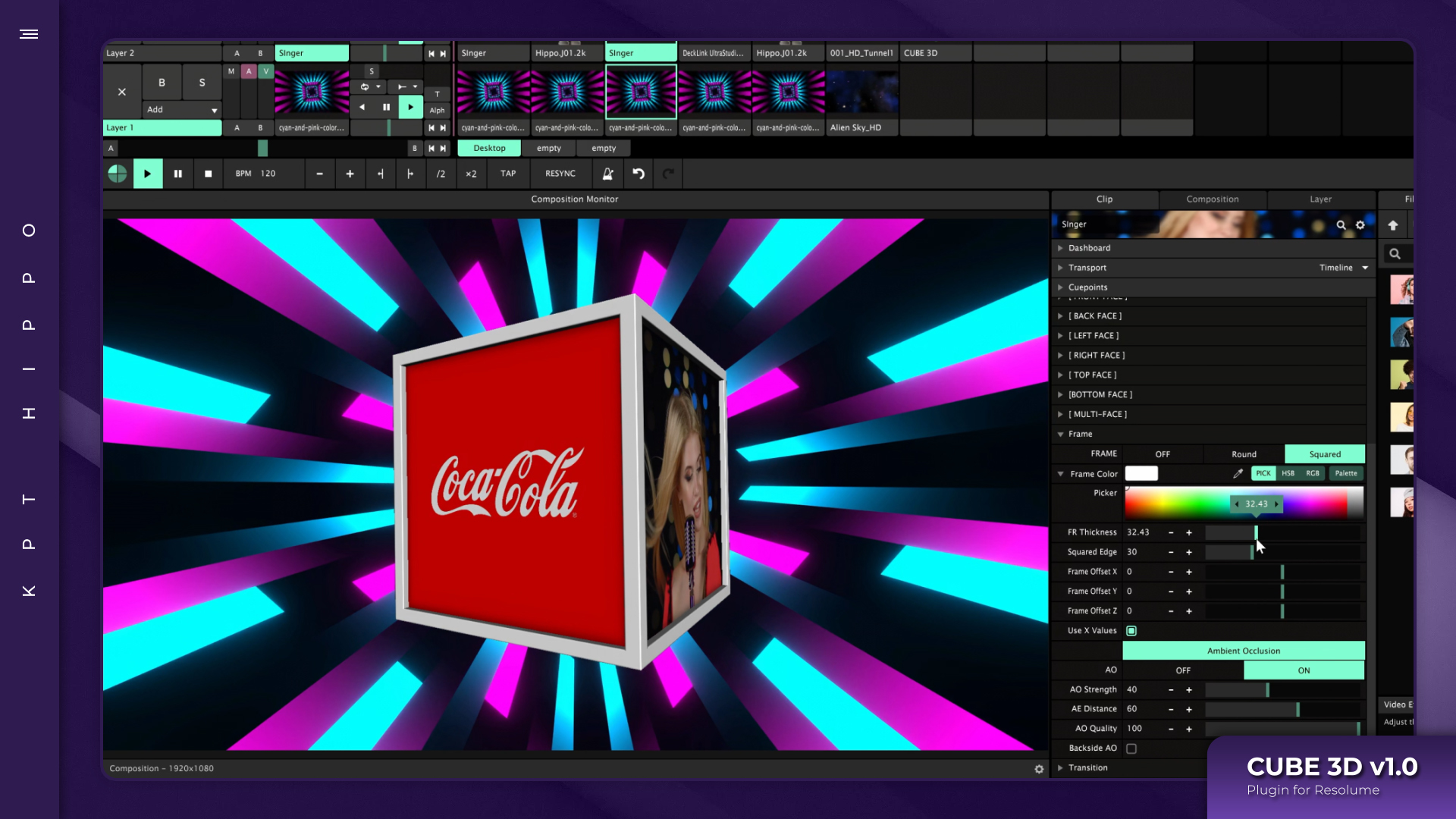Toggle the pink A fader button
The height and width of the screenshot is (819, 1456).
(249, 71)
